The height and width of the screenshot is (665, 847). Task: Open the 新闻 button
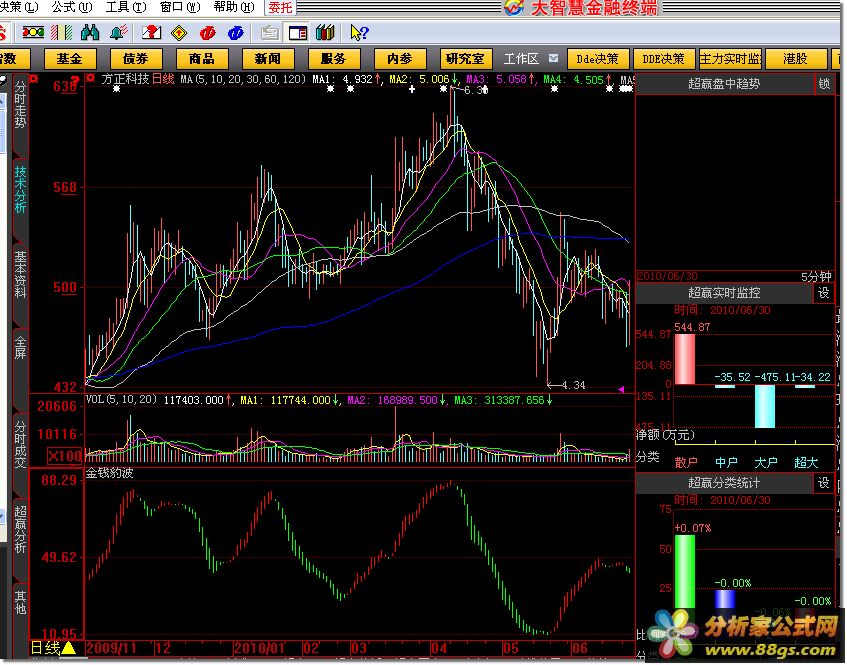pos(267,59)
